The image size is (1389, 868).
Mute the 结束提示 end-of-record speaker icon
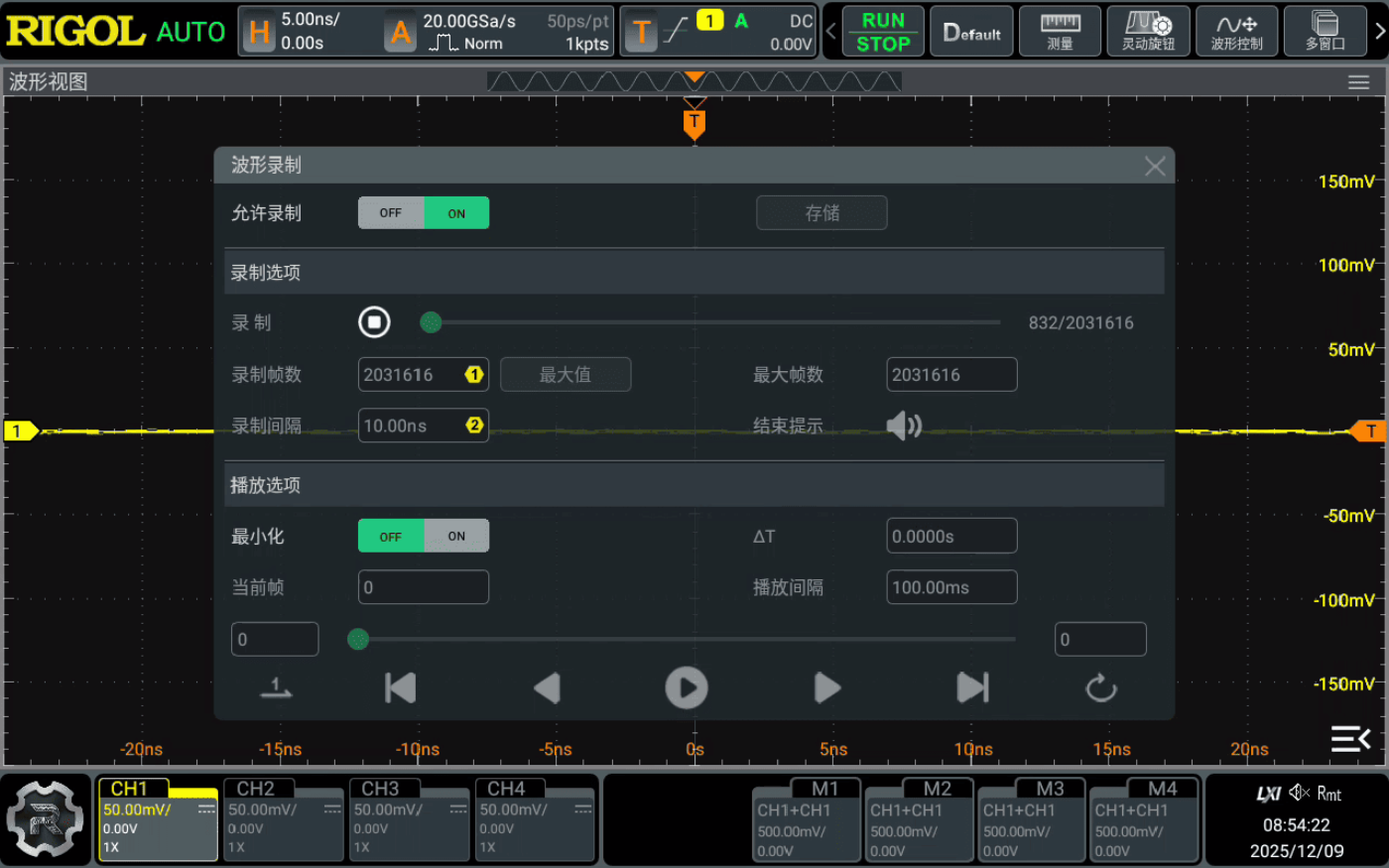click(903, 426)
